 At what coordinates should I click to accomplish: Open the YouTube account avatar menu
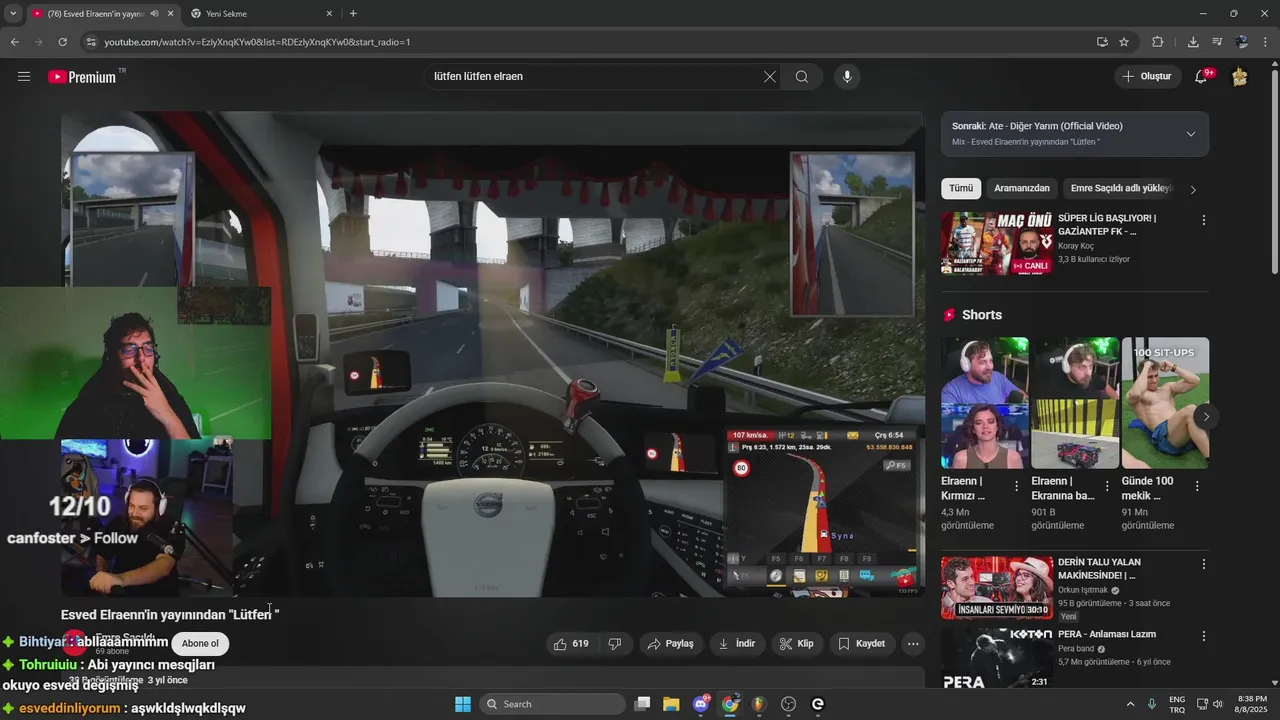pyautogui.click(x=1240, y=76)
